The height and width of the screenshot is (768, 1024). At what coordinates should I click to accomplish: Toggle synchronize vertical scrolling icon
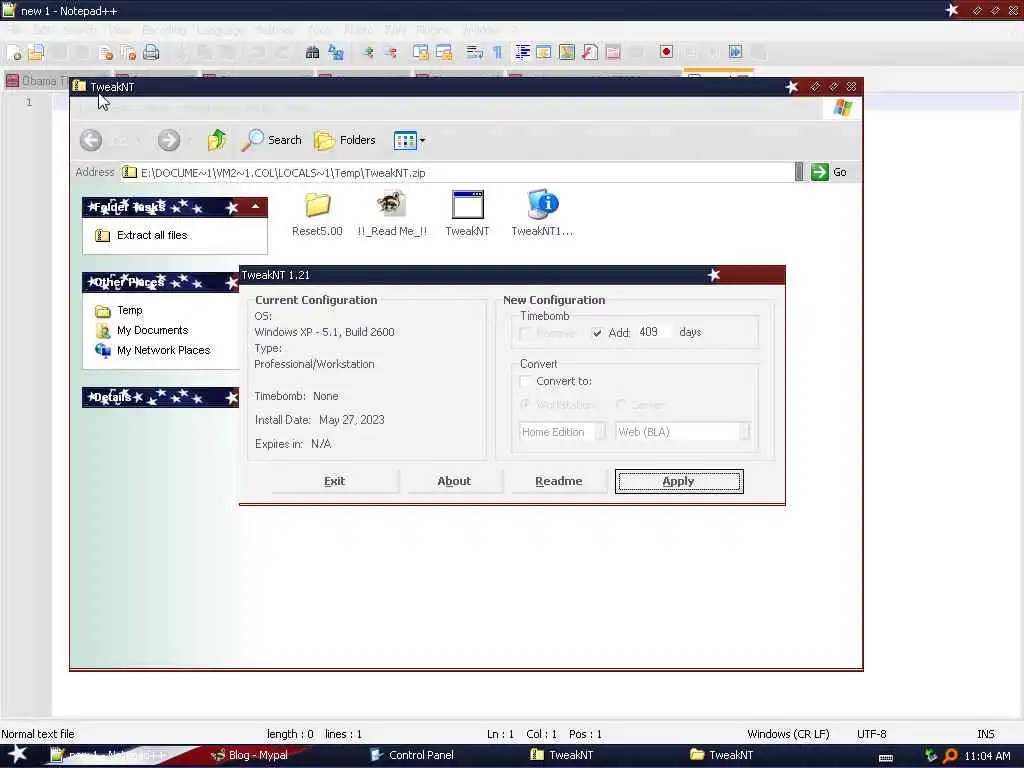pos(421,52)
